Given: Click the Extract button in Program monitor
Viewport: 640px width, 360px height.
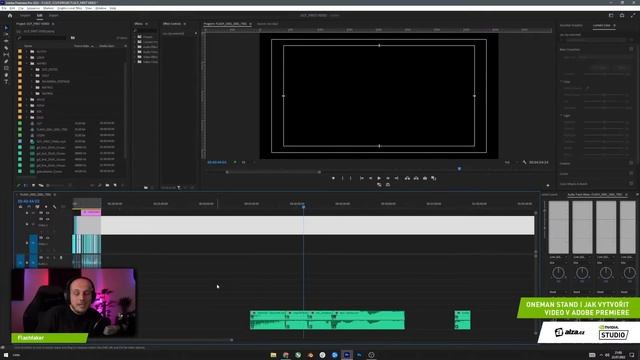Looking at the screenshot, I should (x=416, y=178).
